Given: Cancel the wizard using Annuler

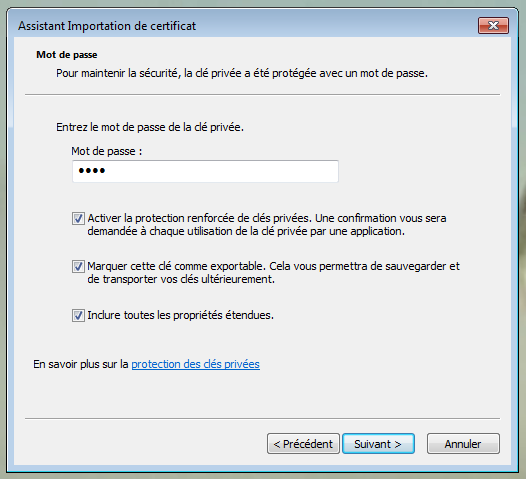Looking at the screenshot, I should click(463, 444).
